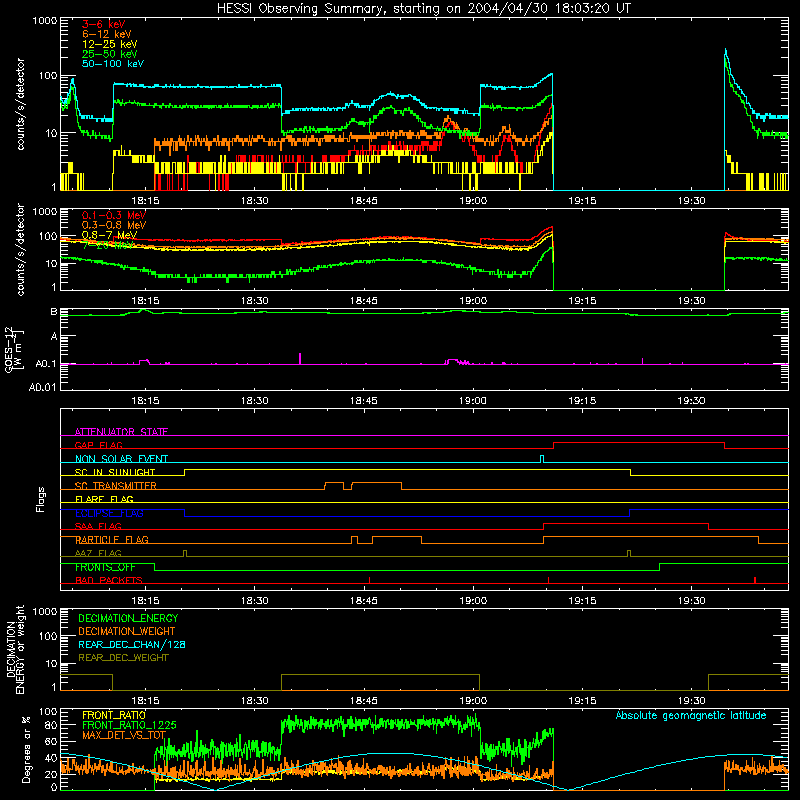Select the SAA_FLAG label
Viewport: 800px width, 800px height.
98,526
